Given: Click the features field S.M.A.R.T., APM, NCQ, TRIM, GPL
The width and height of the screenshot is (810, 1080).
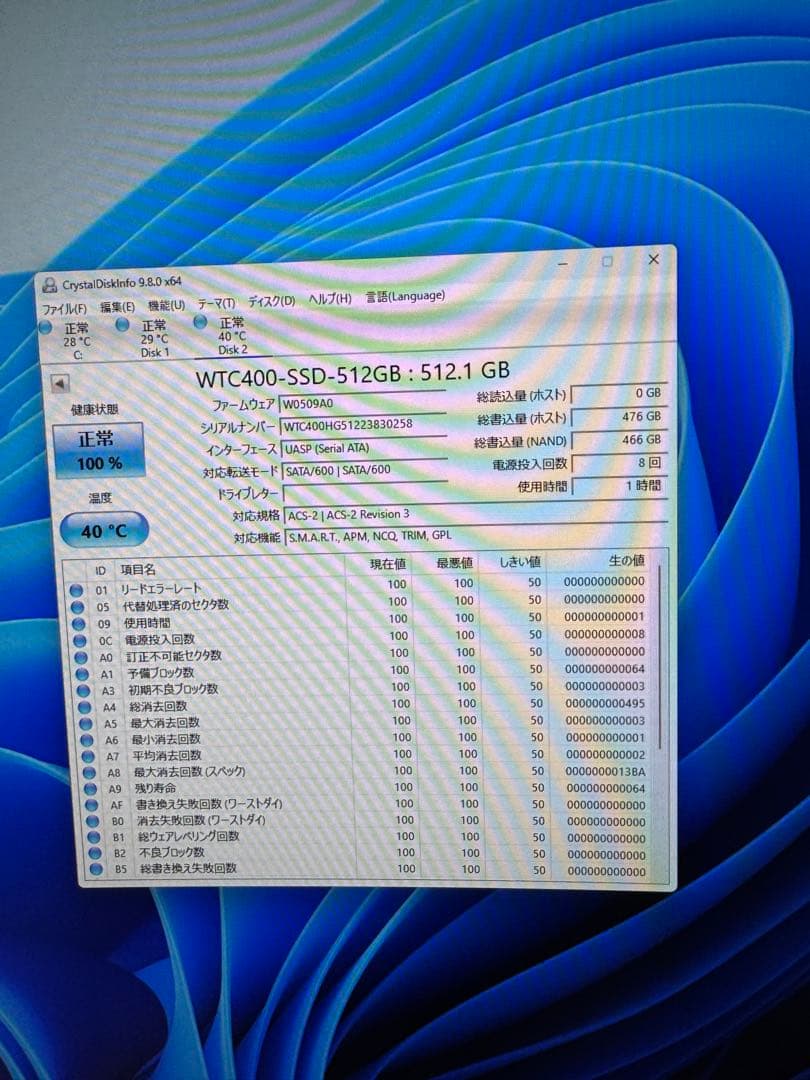Looking at the screenshot, I should coord(477,534).
